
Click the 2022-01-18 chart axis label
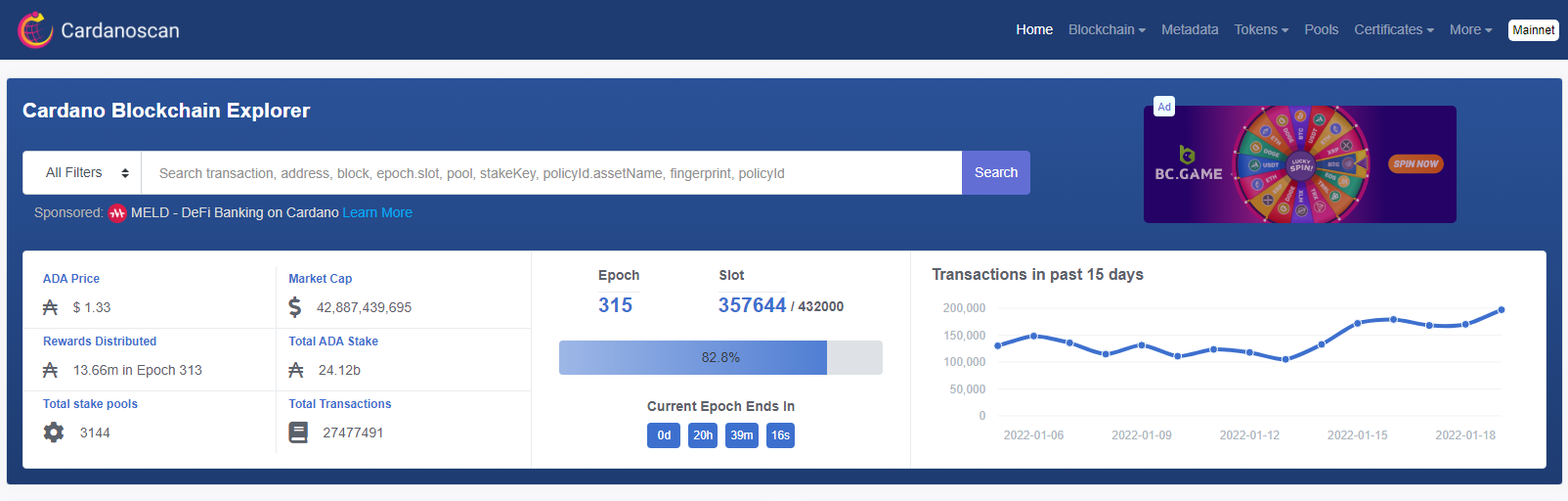click(x=1465, y=435)
